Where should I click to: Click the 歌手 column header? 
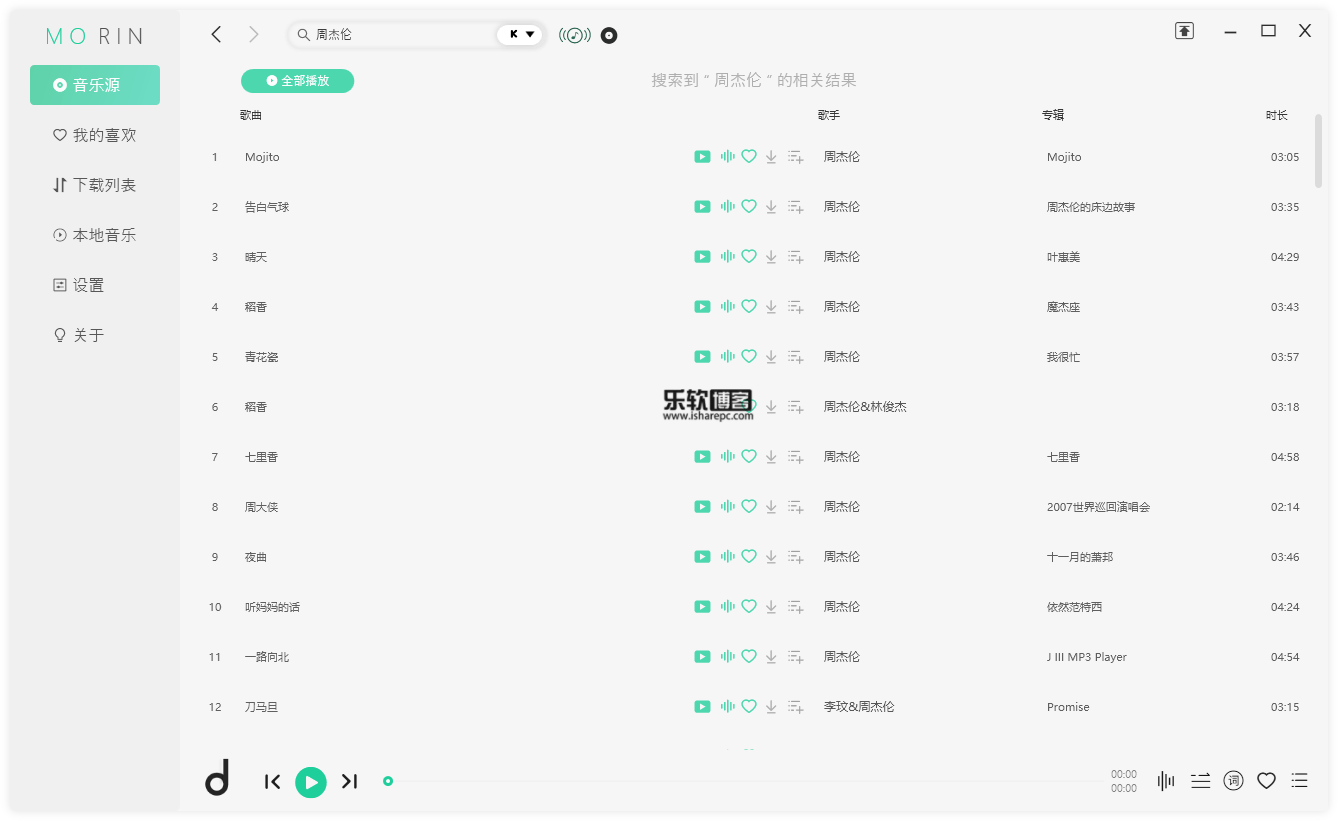click(829, 115)
